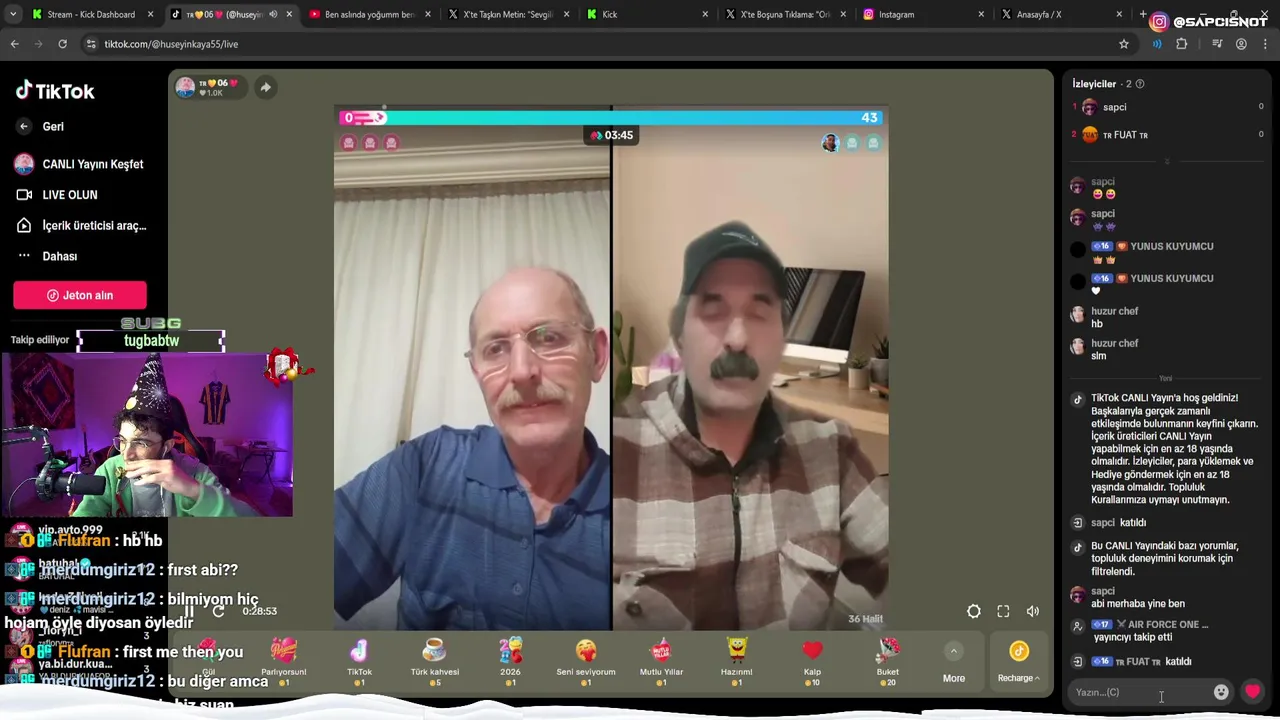Send the 2026 gift
The image size is (1280, 720).
[x=510, y=661]
